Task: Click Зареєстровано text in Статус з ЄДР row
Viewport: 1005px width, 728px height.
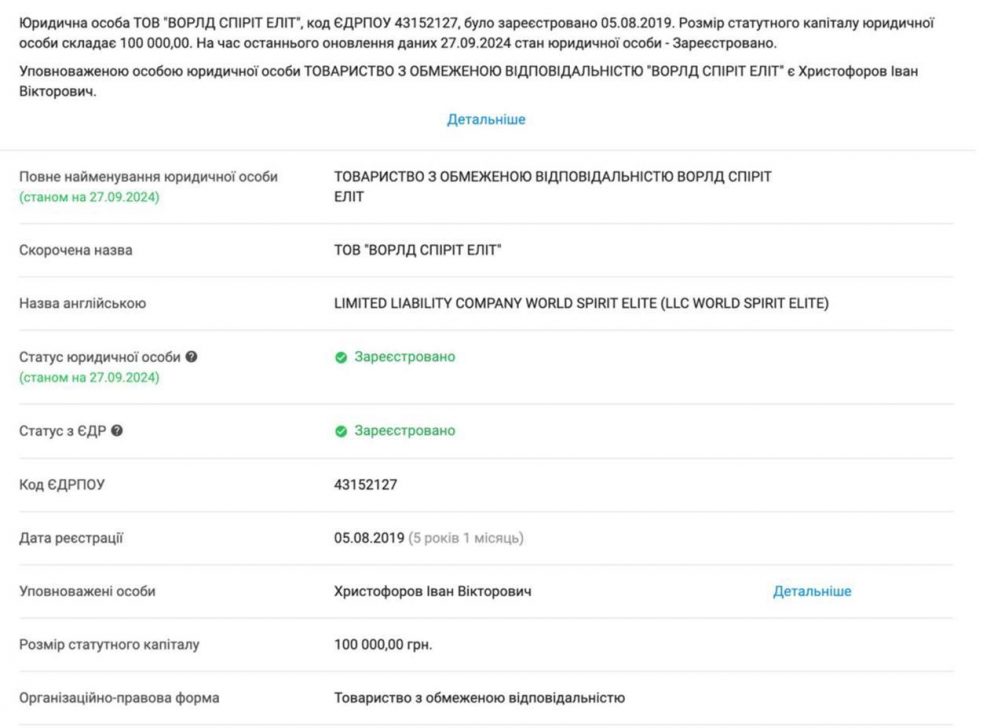Action: pos(404,431)
